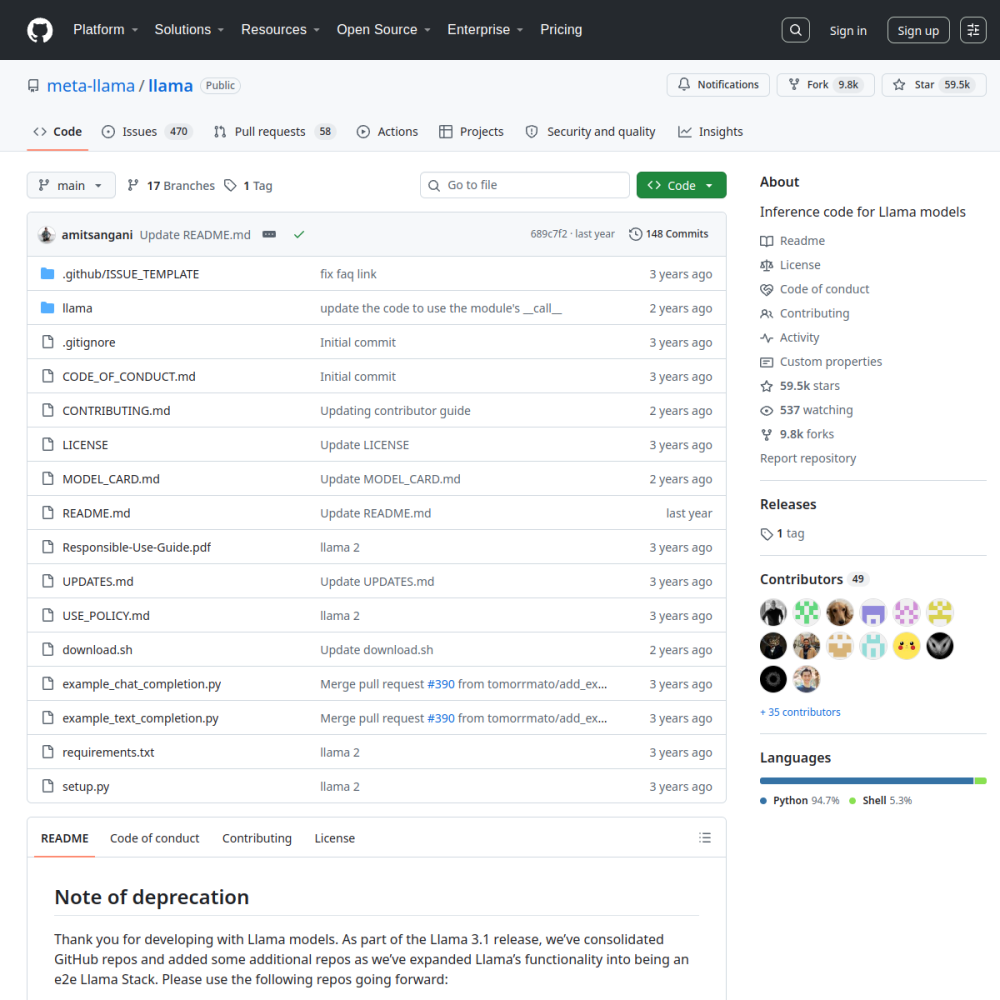Click the Sign up button
The width and height of the screenshot is (1000, 1000).
918,30
